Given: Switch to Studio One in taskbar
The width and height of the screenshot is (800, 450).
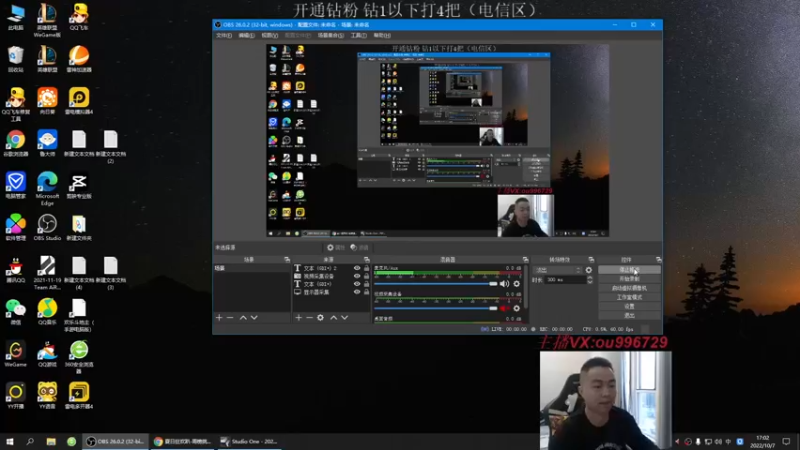Looking at the screenshot, I should click(x=249, y=441).
